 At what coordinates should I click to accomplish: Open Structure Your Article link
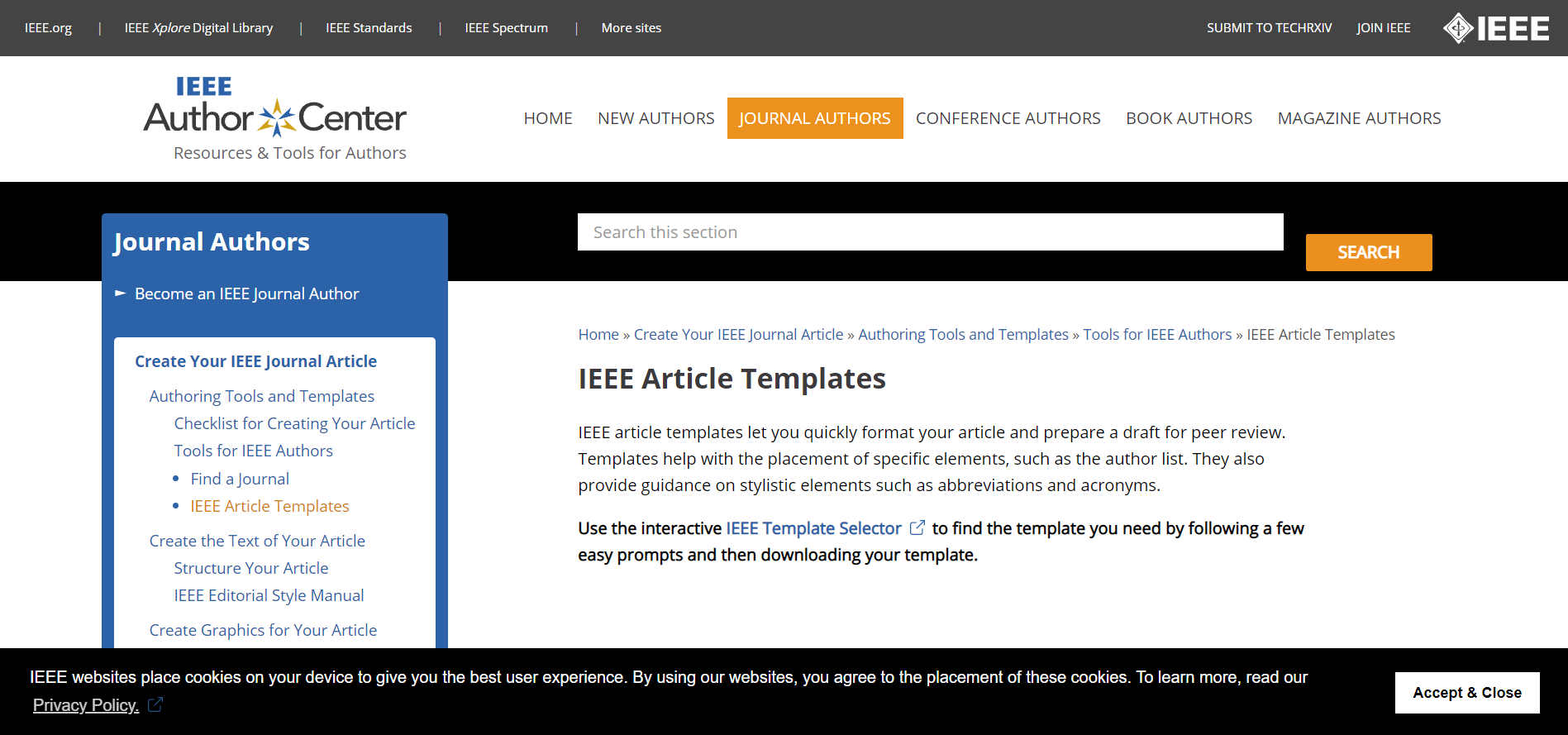[x=251, y=568]
